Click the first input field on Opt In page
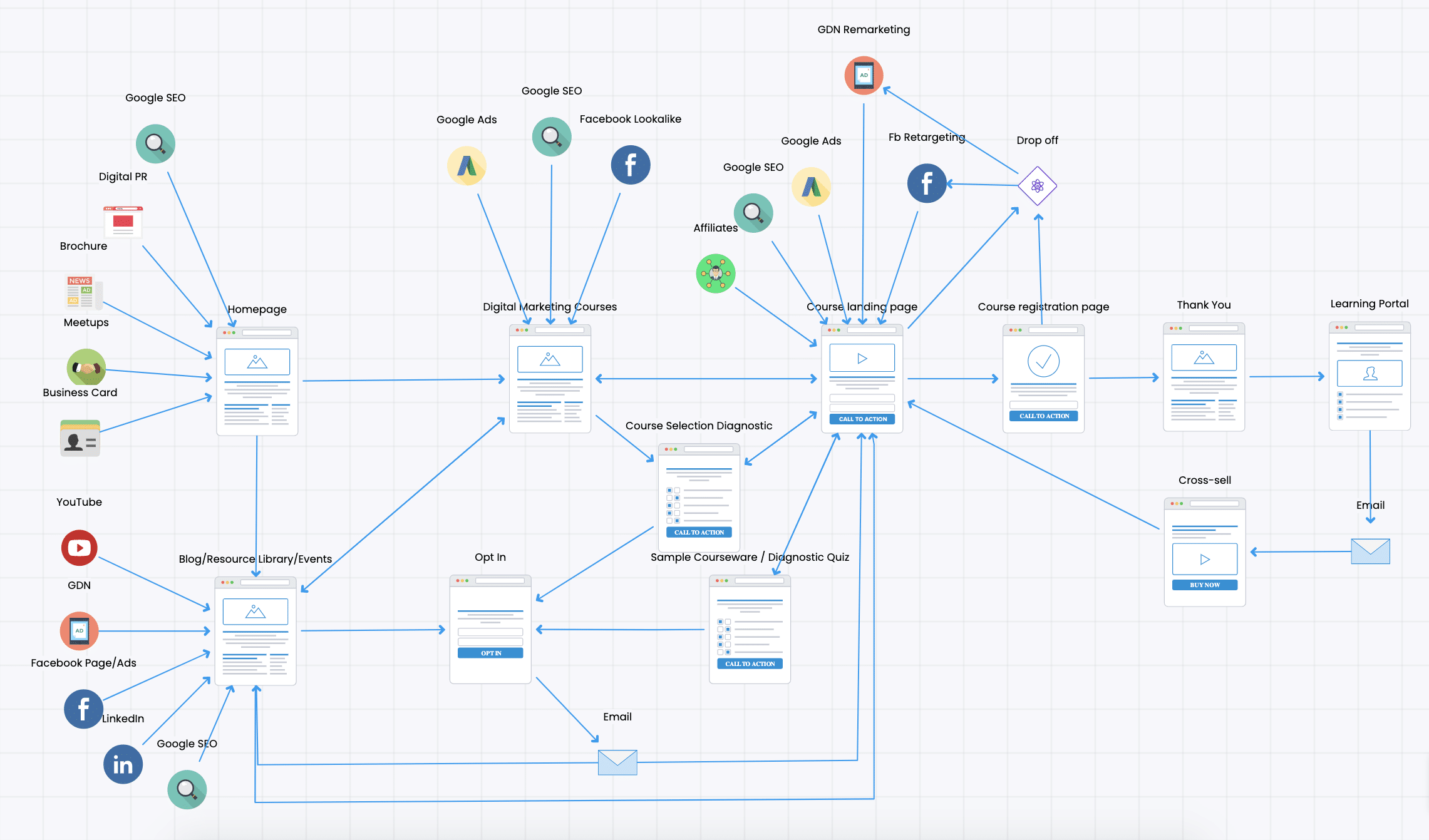This screenshot has height=840, width=1429. (x=490, y=632)
